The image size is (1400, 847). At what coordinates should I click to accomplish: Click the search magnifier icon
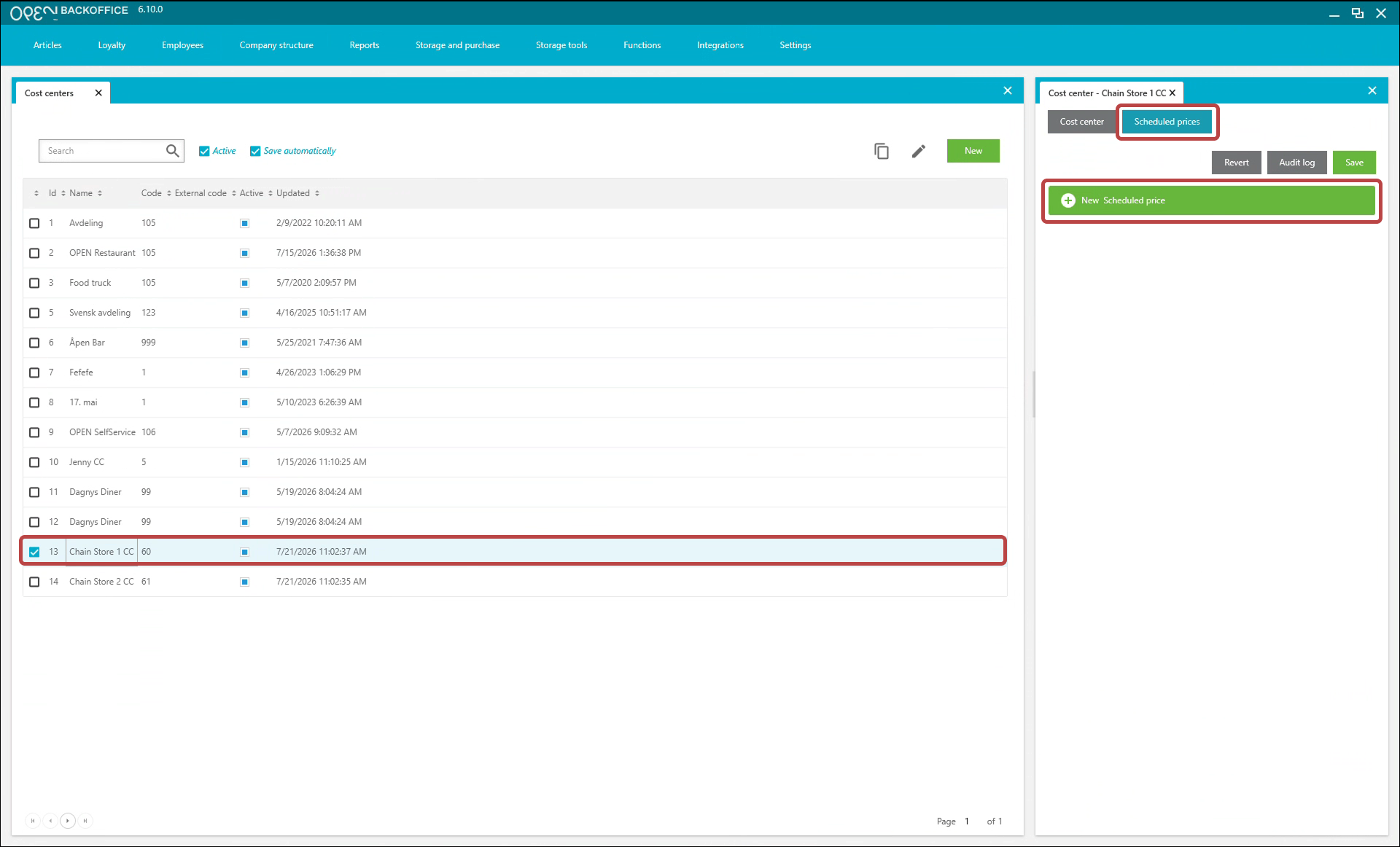click(x=172, y=151)
